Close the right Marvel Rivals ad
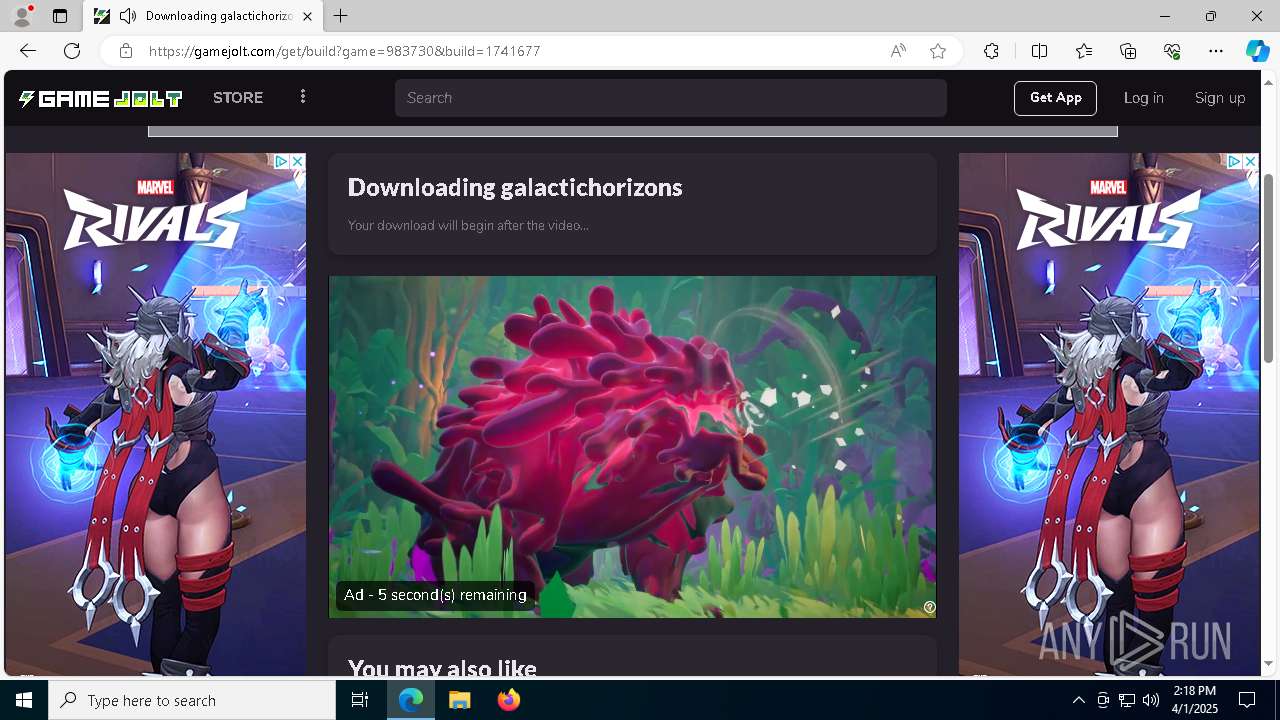Viewport: 1280px width, 720px height. (1250, 161)
